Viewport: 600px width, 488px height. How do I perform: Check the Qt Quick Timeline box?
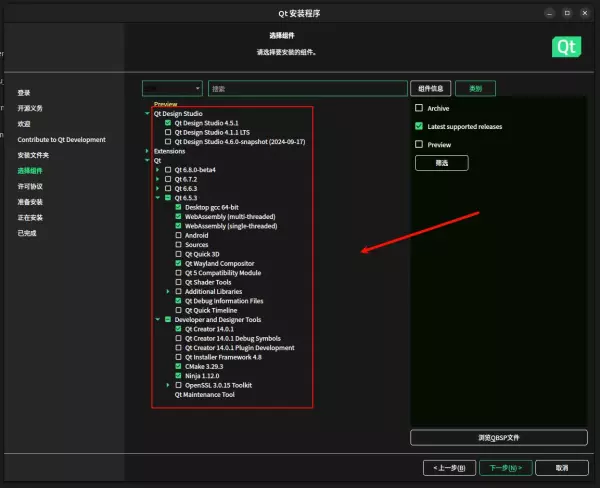(178, 310)
